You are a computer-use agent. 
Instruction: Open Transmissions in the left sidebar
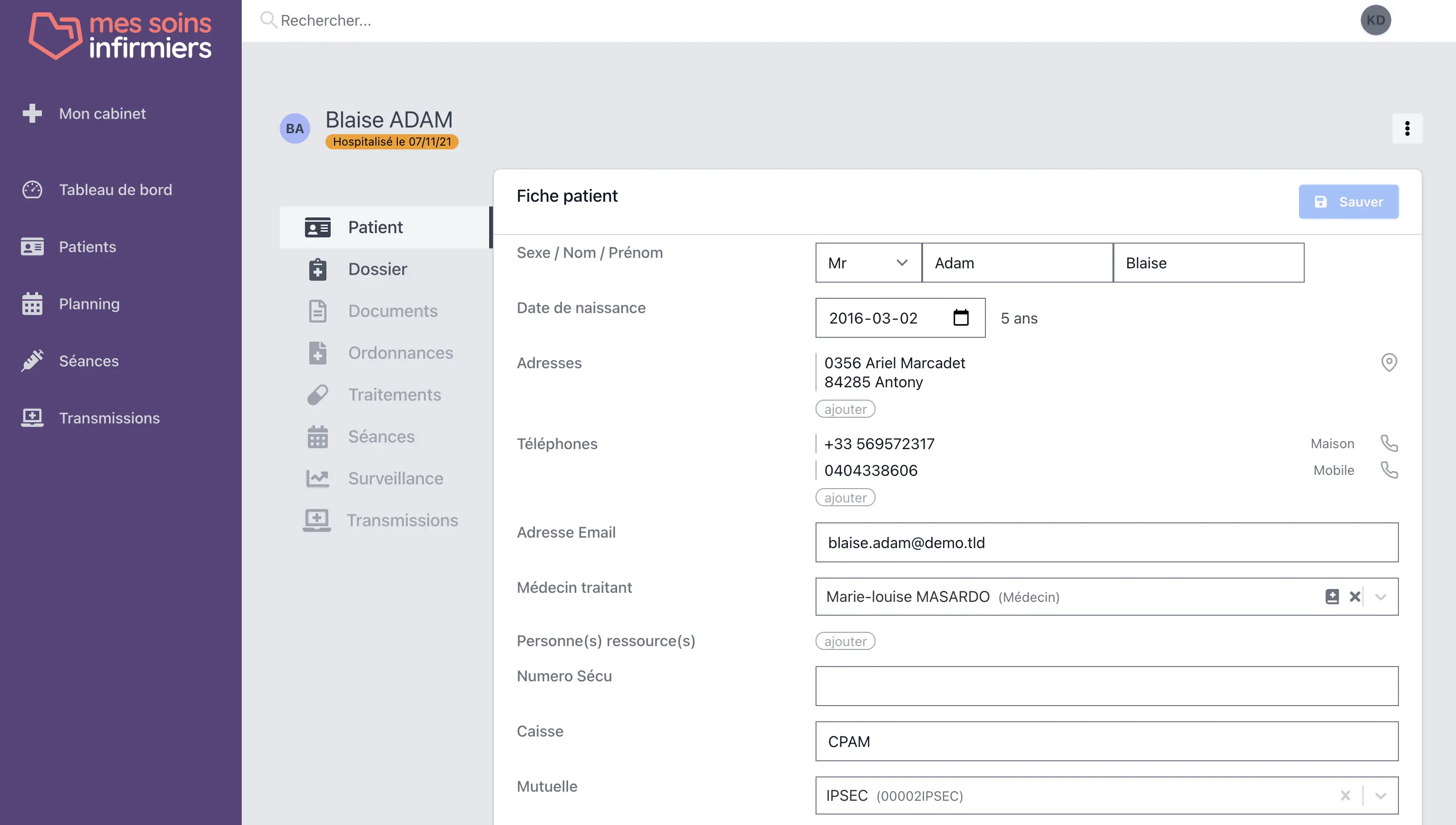[x=109, y=418]
